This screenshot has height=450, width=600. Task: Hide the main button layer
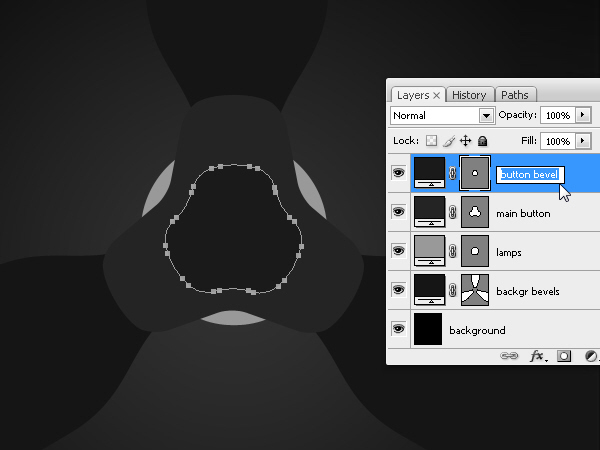[x=398, y=212]
